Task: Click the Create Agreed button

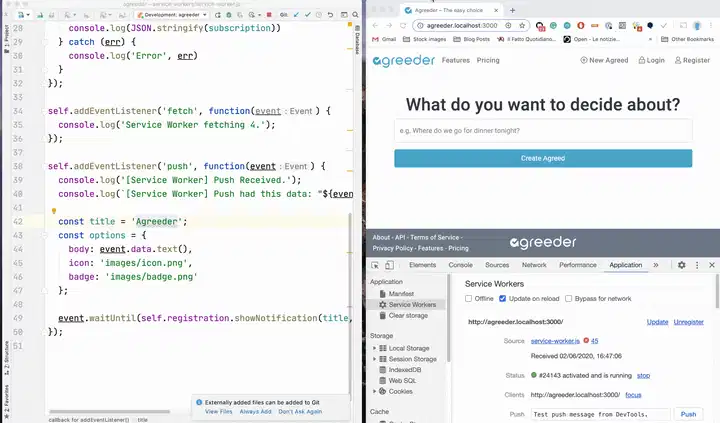Action: click(x=543, y=158)
